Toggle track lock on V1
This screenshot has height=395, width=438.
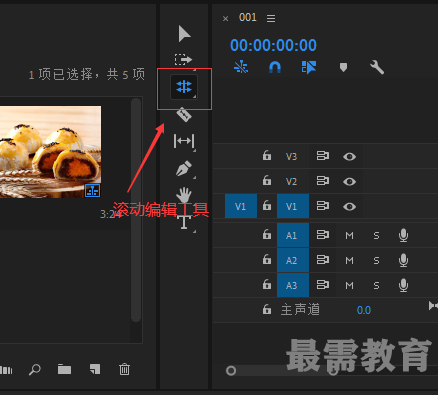[x=267, y=206]
